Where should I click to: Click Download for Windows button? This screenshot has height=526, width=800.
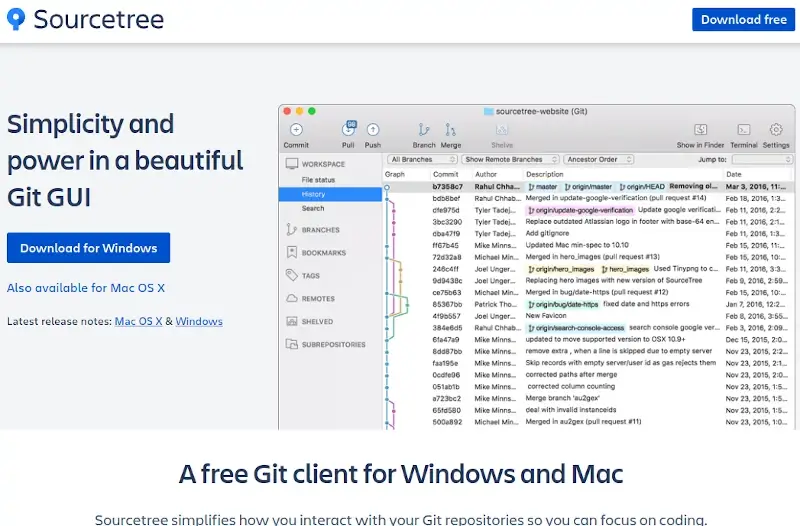(88, 248)
